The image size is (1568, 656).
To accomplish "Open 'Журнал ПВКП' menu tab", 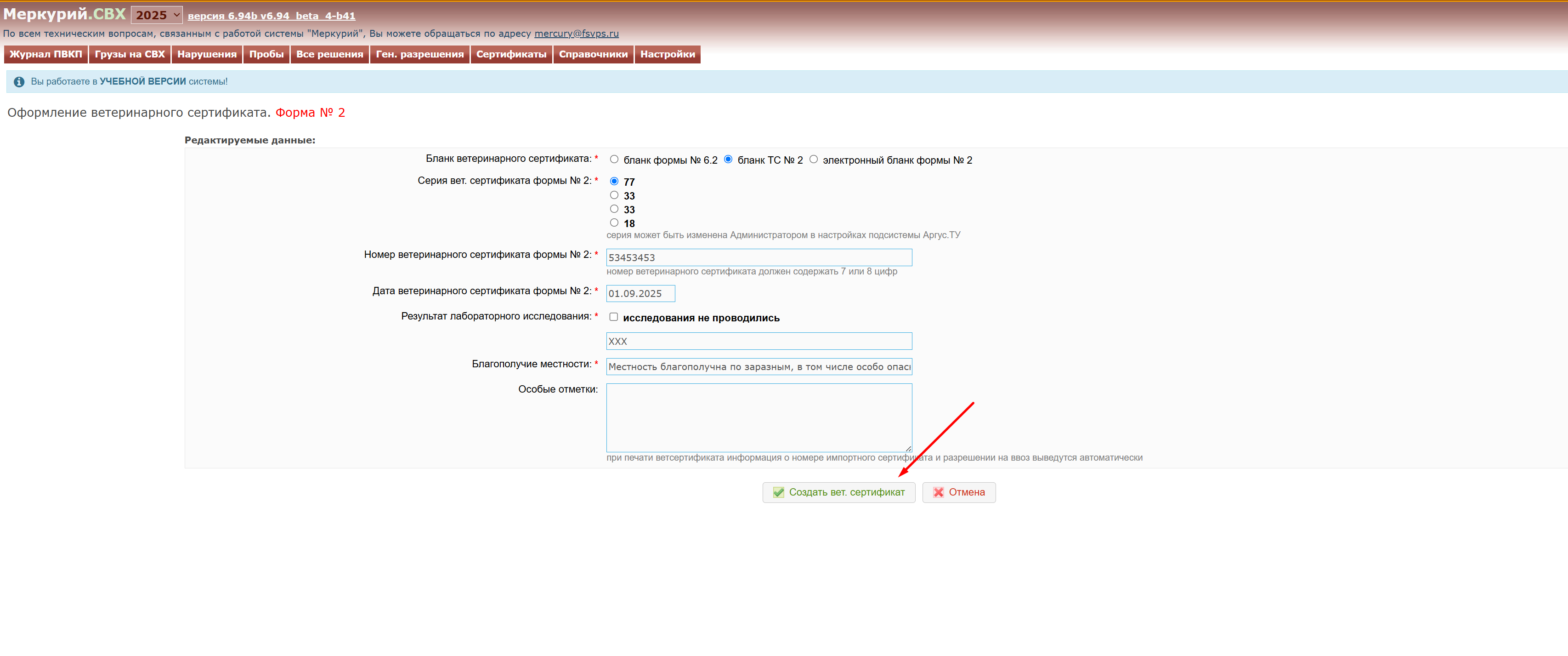I will point(46,54).
